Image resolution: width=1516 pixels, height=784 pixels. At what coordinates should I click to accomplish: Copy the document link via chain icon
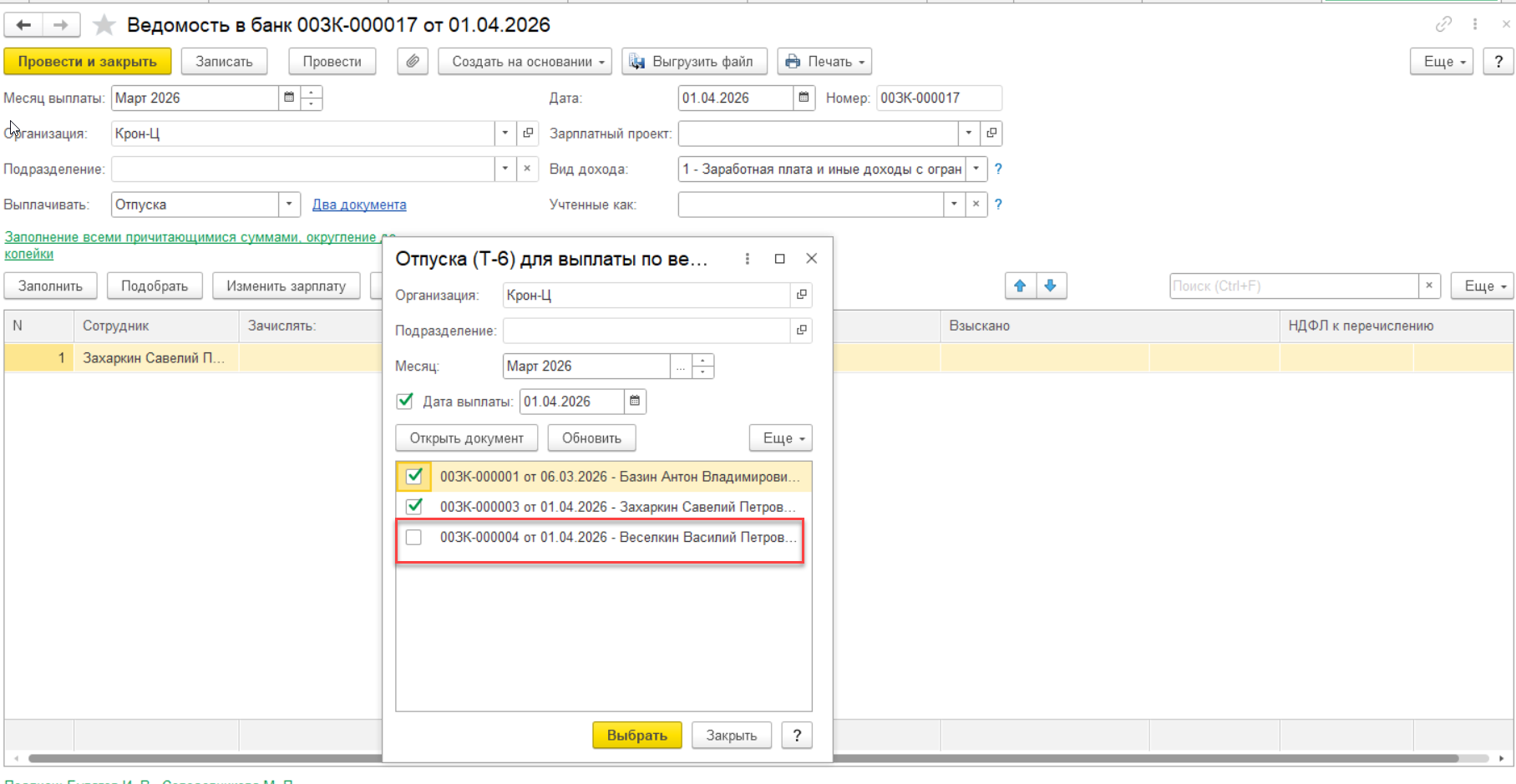[1443, 24]
